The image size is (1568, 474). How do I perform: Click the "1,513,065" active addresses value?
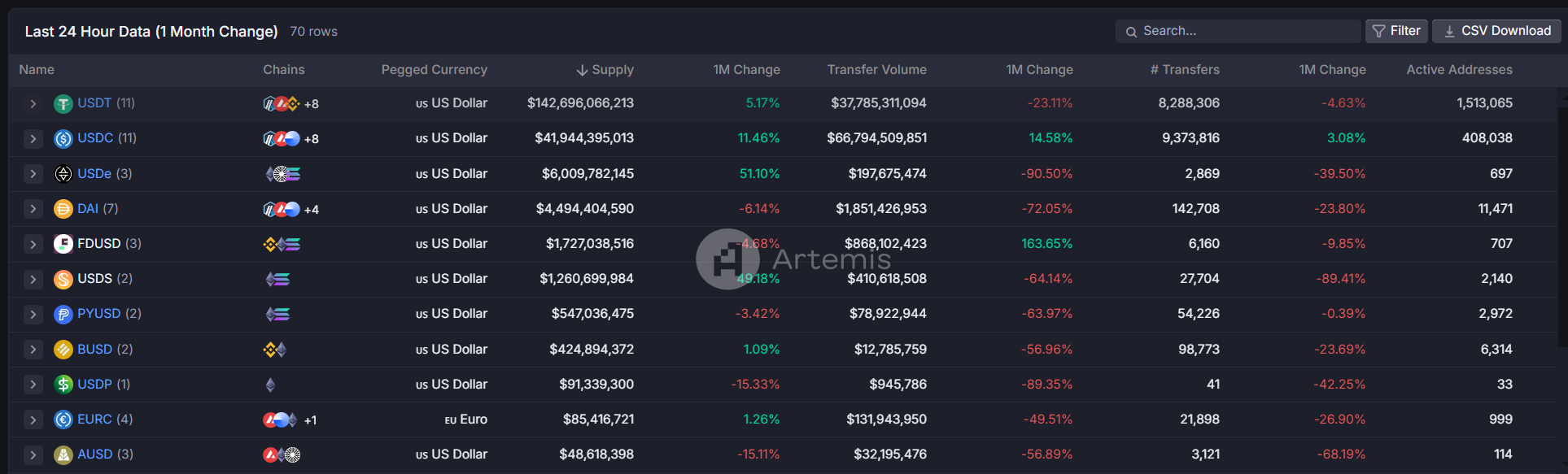pos(1485,103)
